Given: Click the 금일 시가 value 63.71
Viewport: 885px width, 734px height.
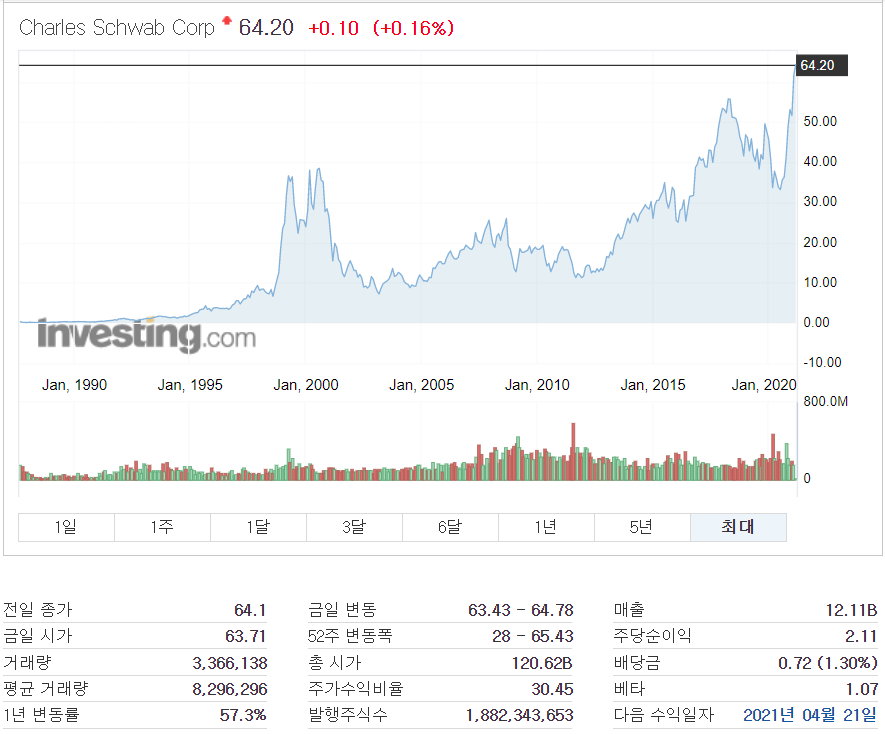Looking at the screenshot, I should pos(246,636).
